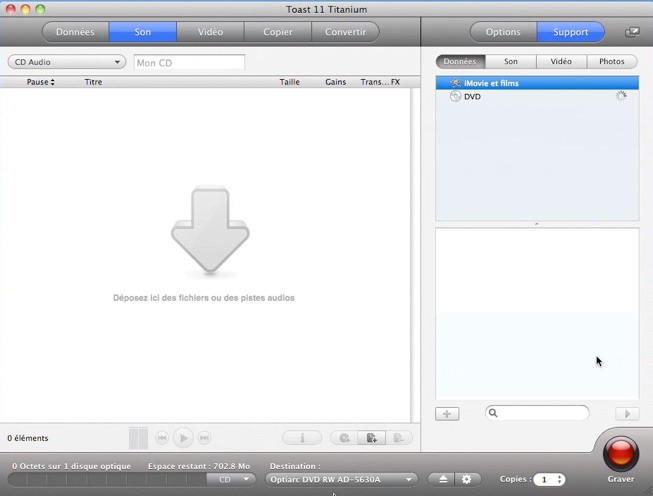The image size is (653, 496).
Task: Click the yellow minimize window button
Action: tap(25, 9)
